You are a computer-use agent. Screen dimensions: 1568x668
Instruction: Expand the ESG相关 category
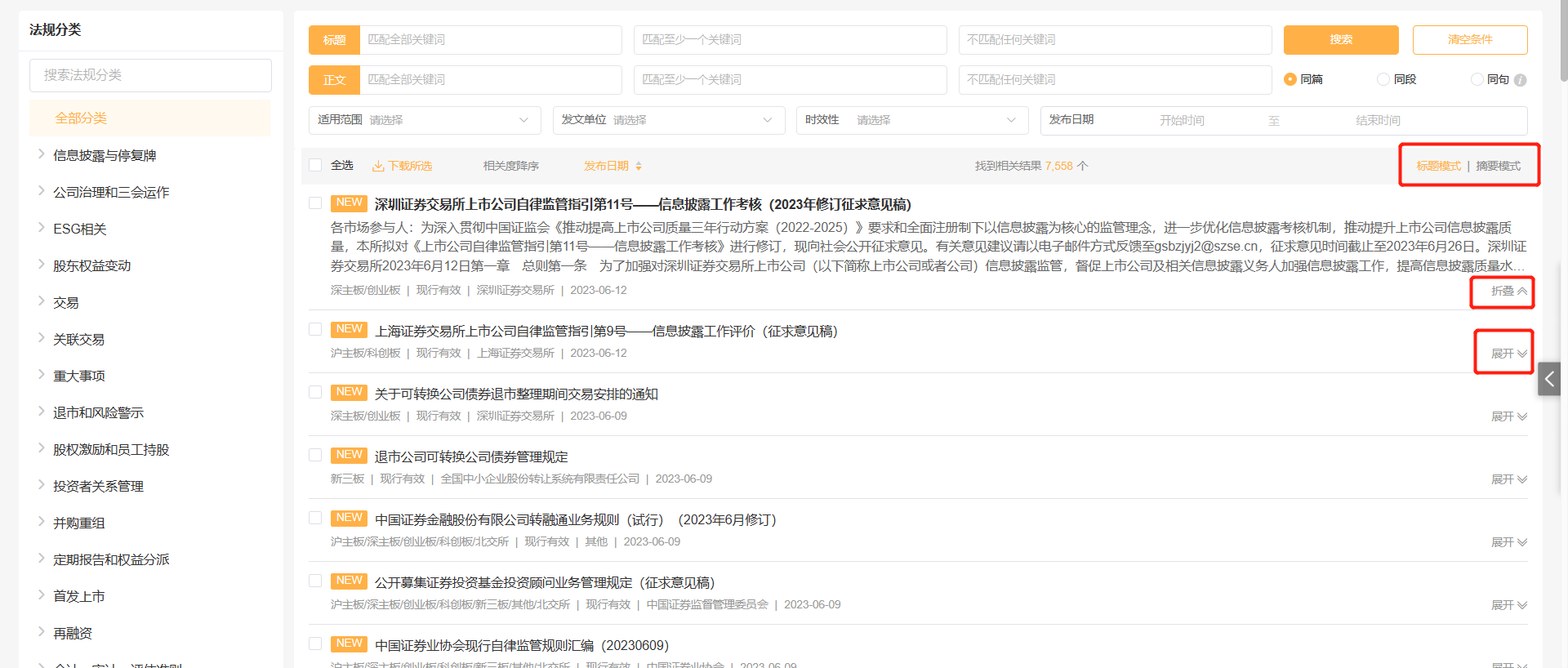(41, 227)
